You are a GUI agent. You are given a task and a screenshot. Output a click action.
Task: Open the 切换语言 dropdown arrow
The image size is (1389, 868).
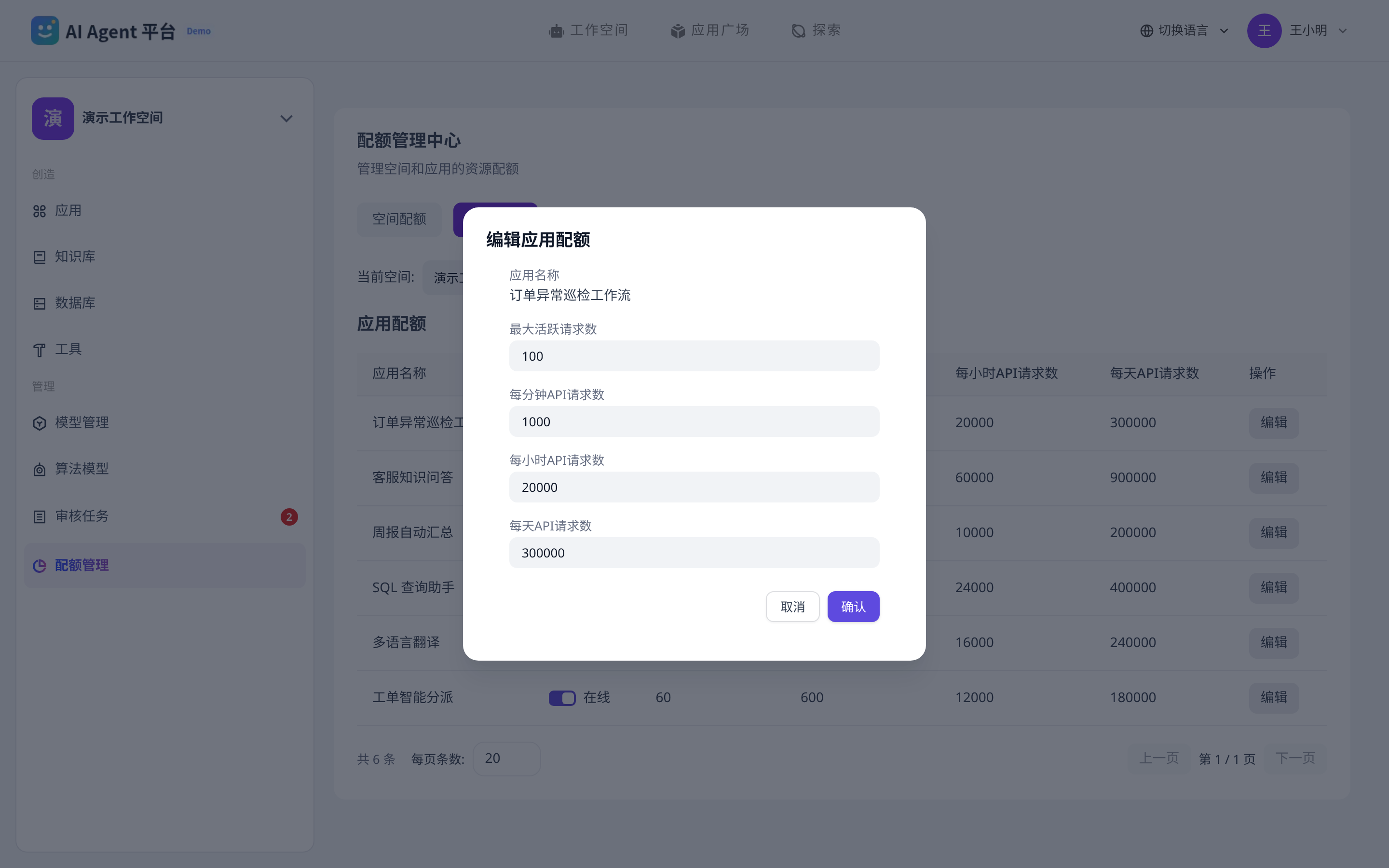pos(1224,31)
